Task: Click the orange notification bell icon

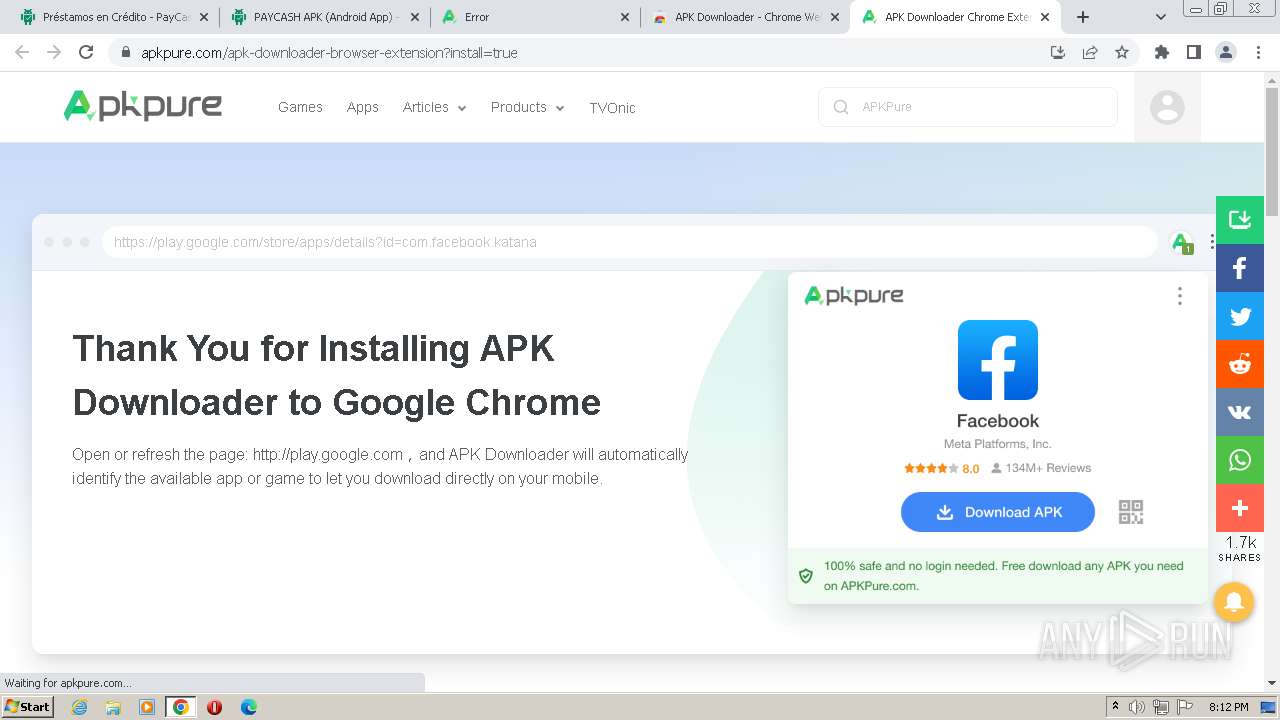Action: [x=1234, y=602]
